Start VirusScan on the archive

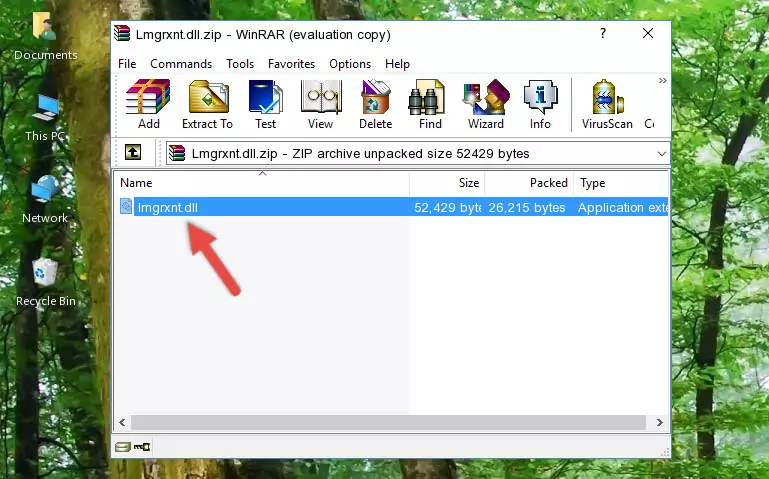pyautogui.click(x=607, y=104)
